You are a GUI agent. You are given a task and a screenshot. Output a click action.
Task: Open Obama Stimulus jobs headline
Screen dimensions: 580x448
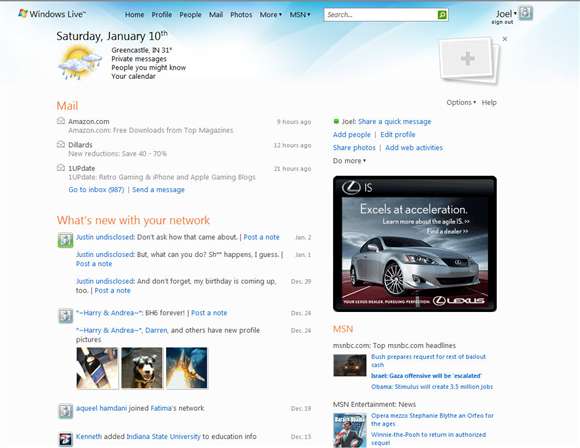[432, 387]
